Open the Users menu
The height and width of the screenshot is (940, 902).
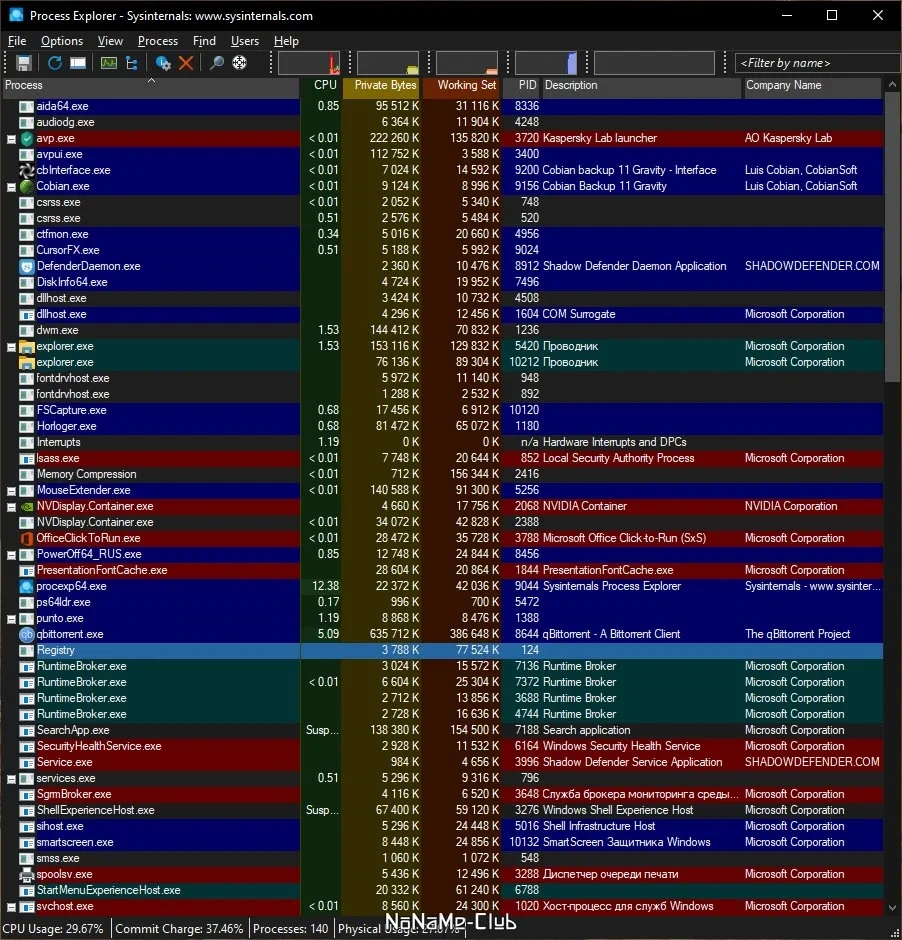[x=245, y=41]
